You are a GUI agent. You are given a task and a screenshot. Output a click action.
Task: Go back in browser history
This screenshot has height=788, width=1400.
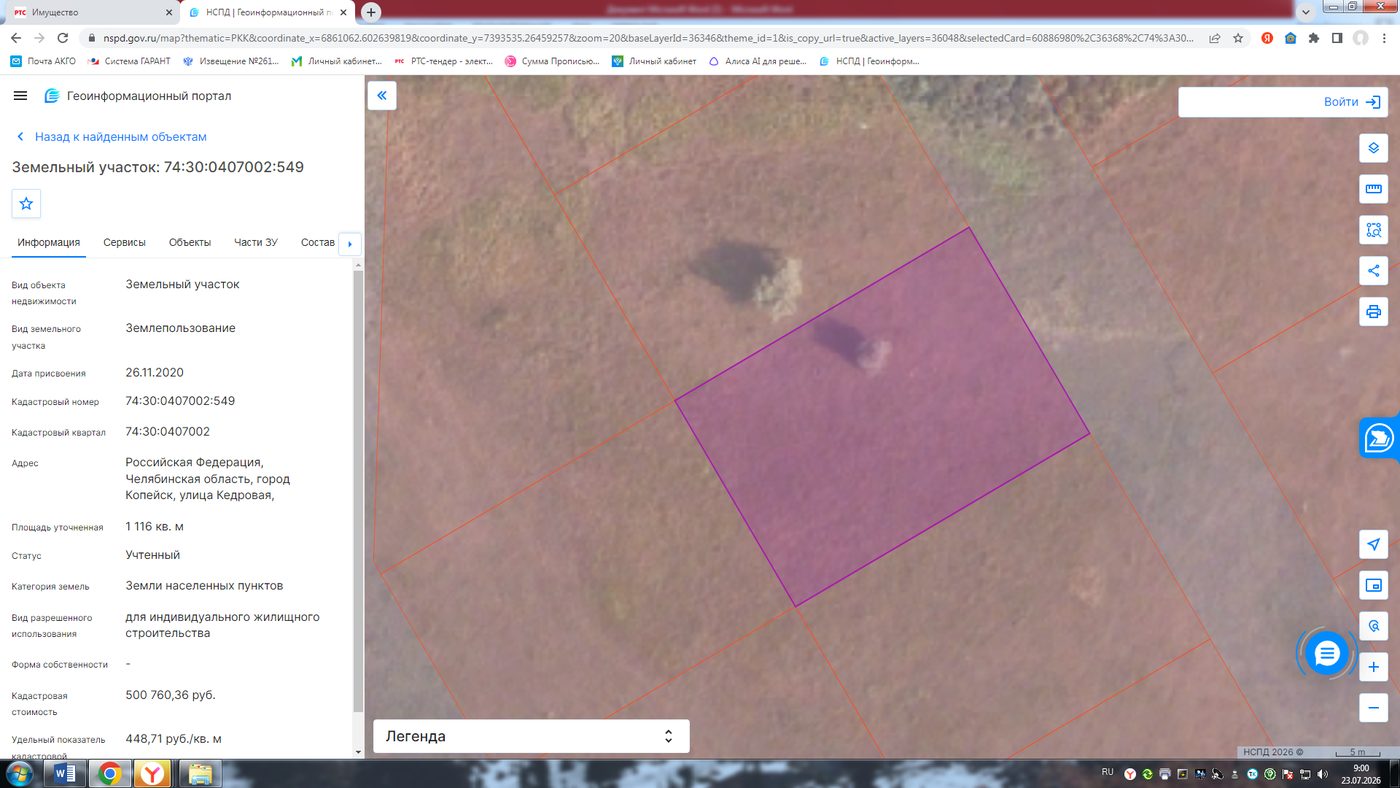pyautogui.click(x=15, y=38)
